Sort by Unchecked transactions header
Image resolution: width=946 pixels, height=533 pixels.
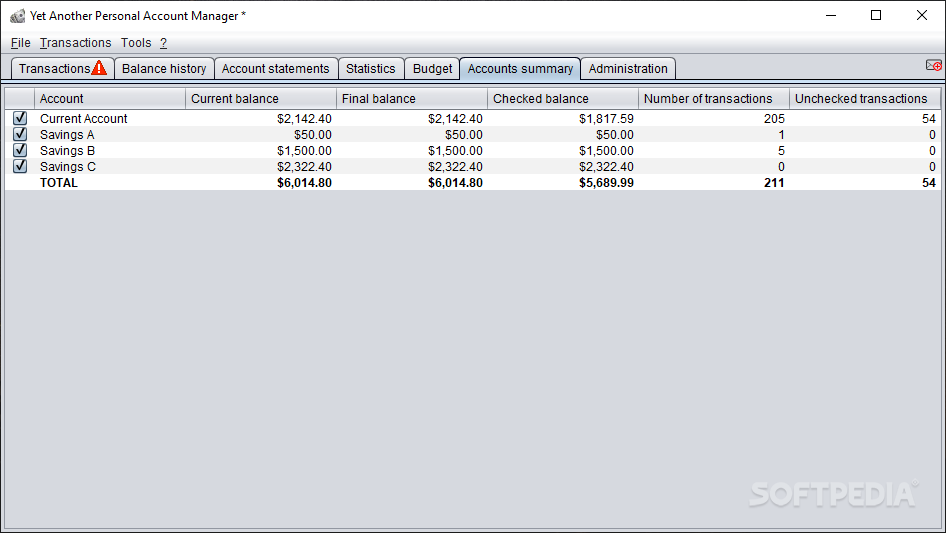(865, 98)
